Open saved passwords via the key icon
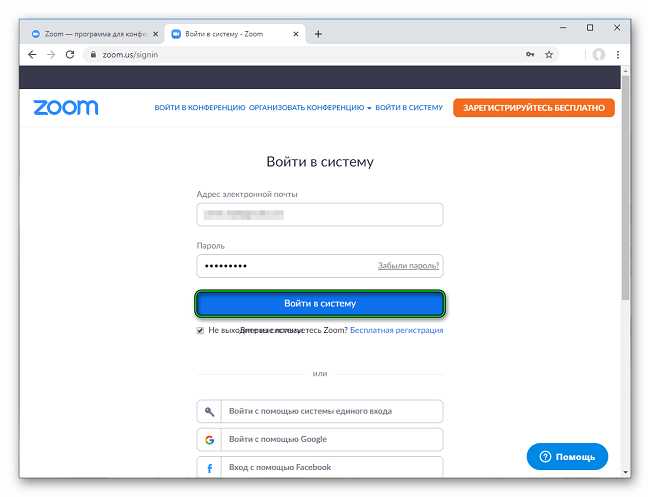 [530, 54]
